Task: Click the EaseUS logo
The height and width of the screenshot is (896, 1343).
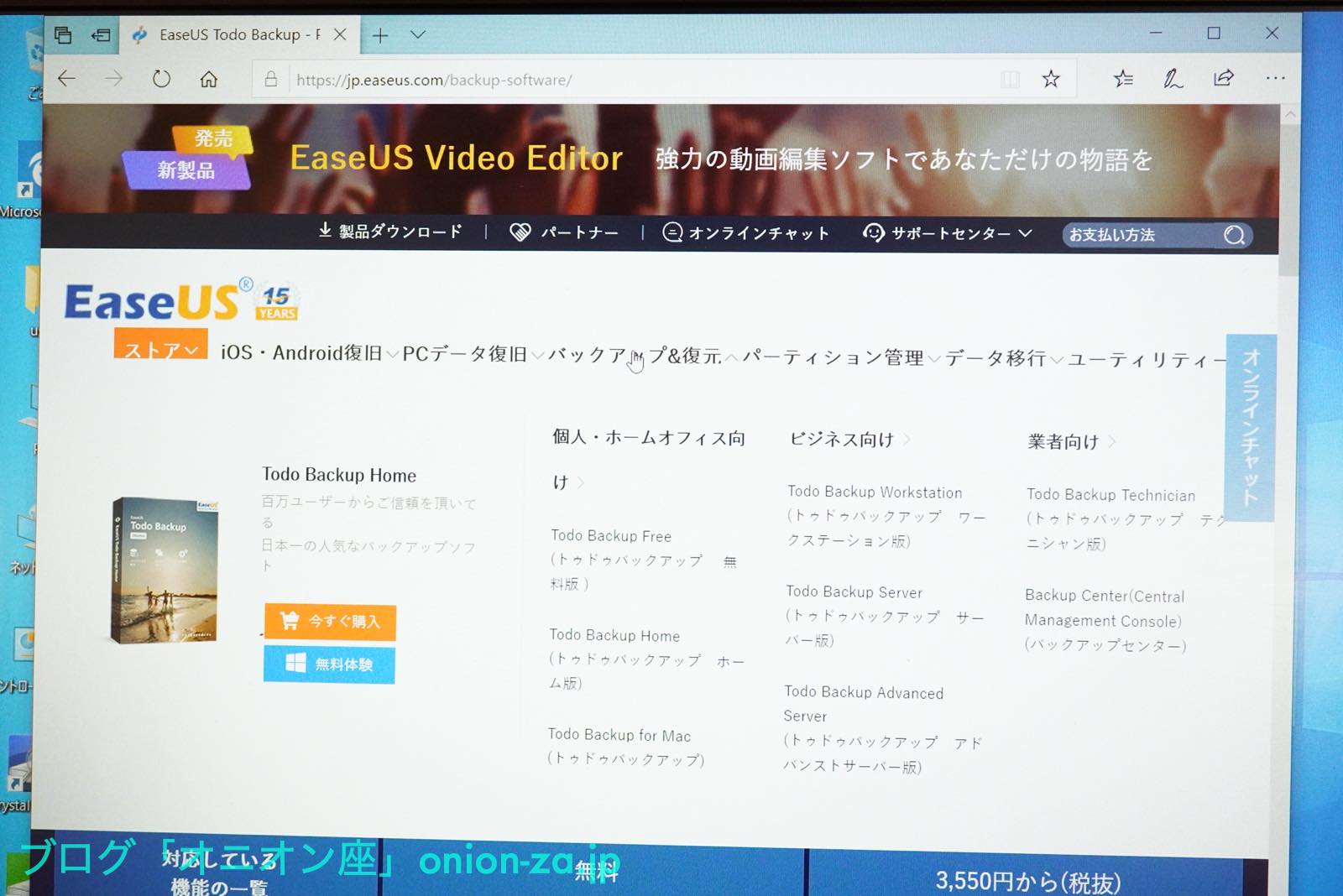Action: tap(158, 302)
